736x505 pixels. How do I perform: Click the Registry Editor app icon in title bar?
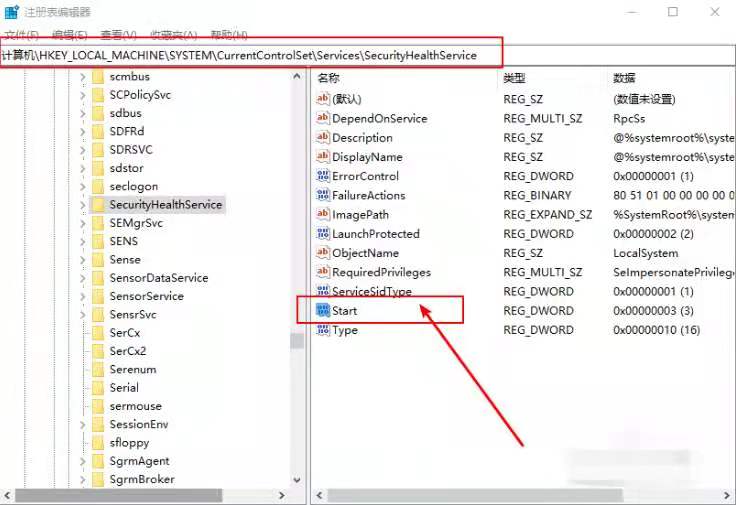[x=12, y=12]
